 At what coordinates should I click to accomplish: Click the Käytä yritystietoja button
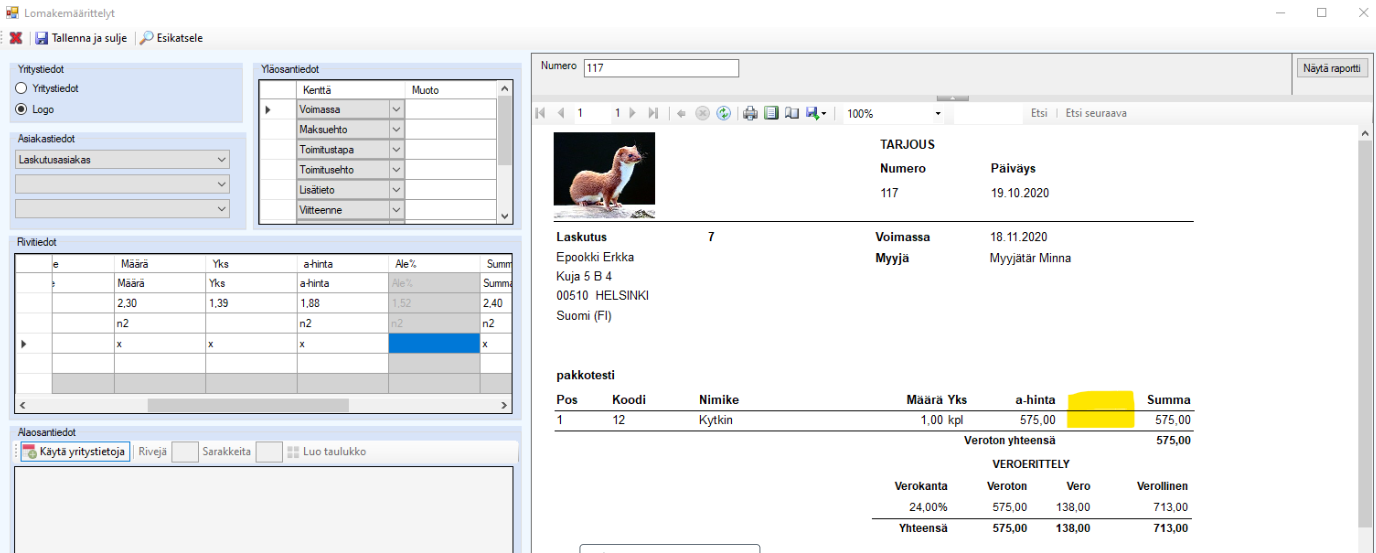pyautogui.click(x=75, y=452)
